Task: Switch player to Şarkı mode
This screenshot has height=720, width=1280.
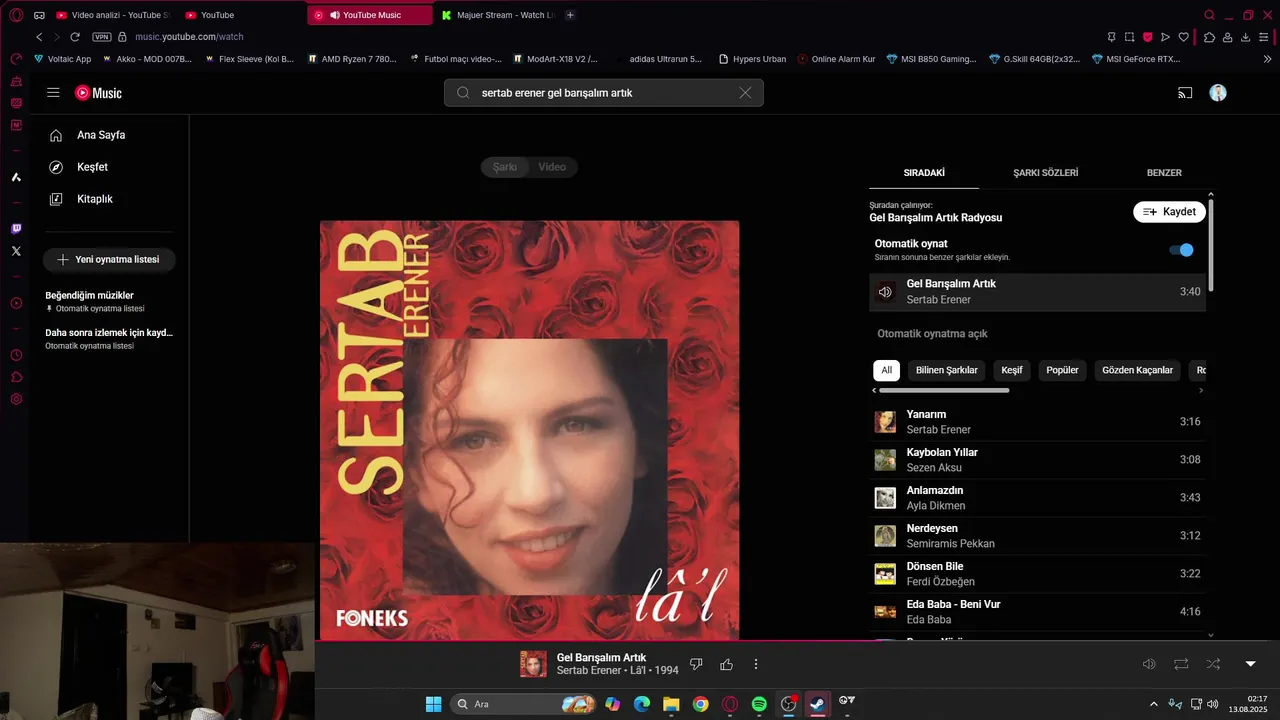Action: (x=505, y=167)
